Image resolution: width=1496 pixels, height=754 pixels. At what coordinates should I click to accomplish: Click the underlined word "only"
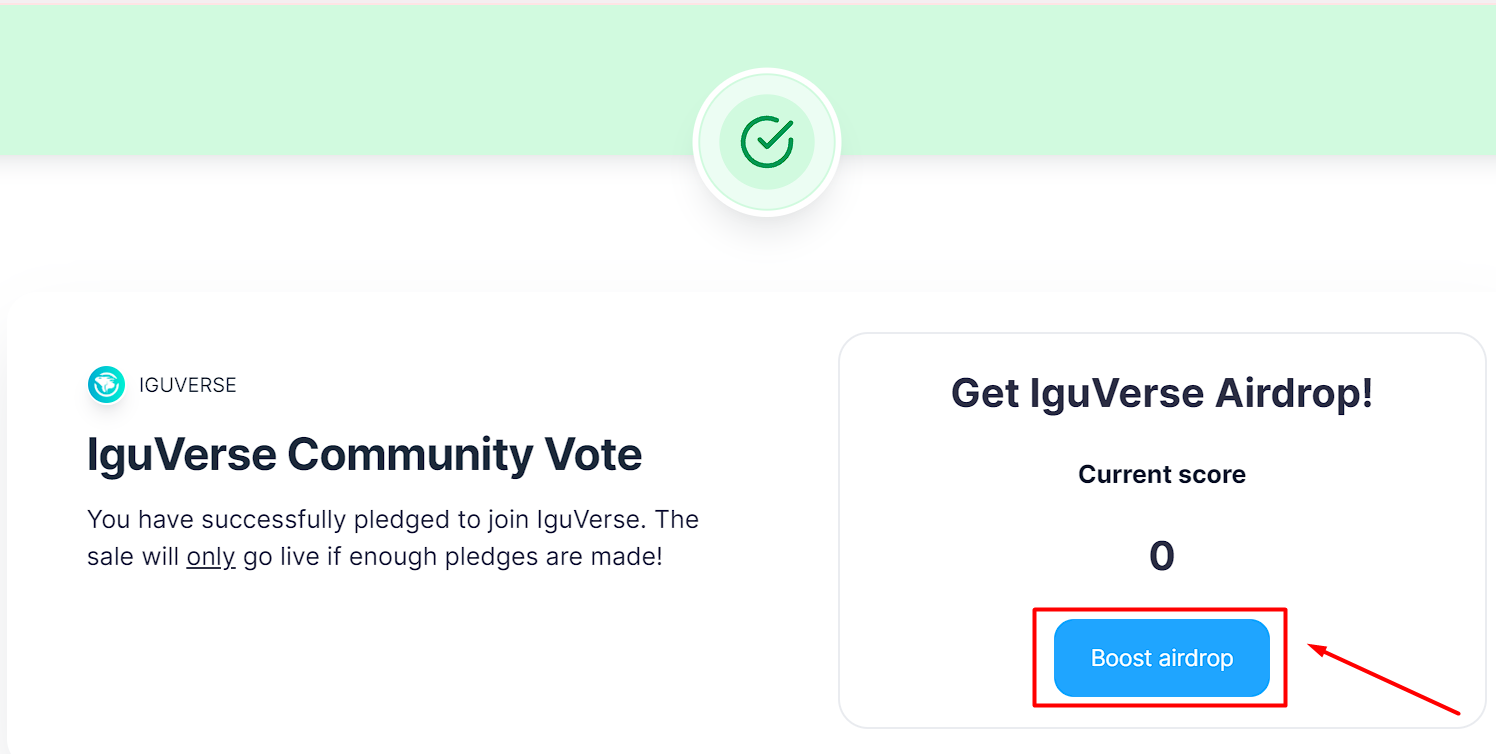click(210, 557)
